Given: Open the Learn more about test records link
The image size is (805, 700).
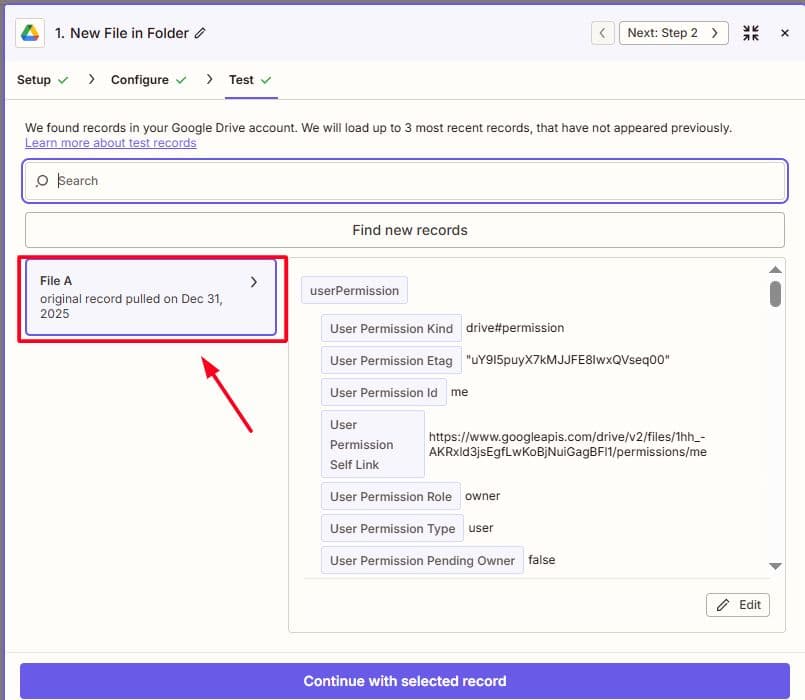Looking at the screenshot, I should coord(110,143).
